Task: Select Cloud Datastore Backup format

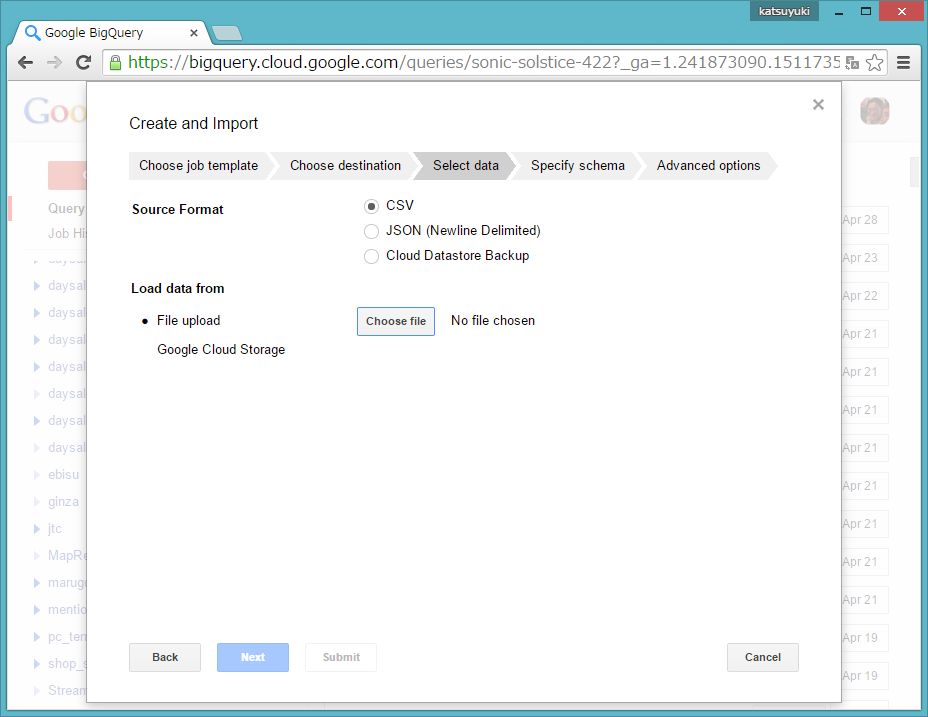Action: point(371,256)
